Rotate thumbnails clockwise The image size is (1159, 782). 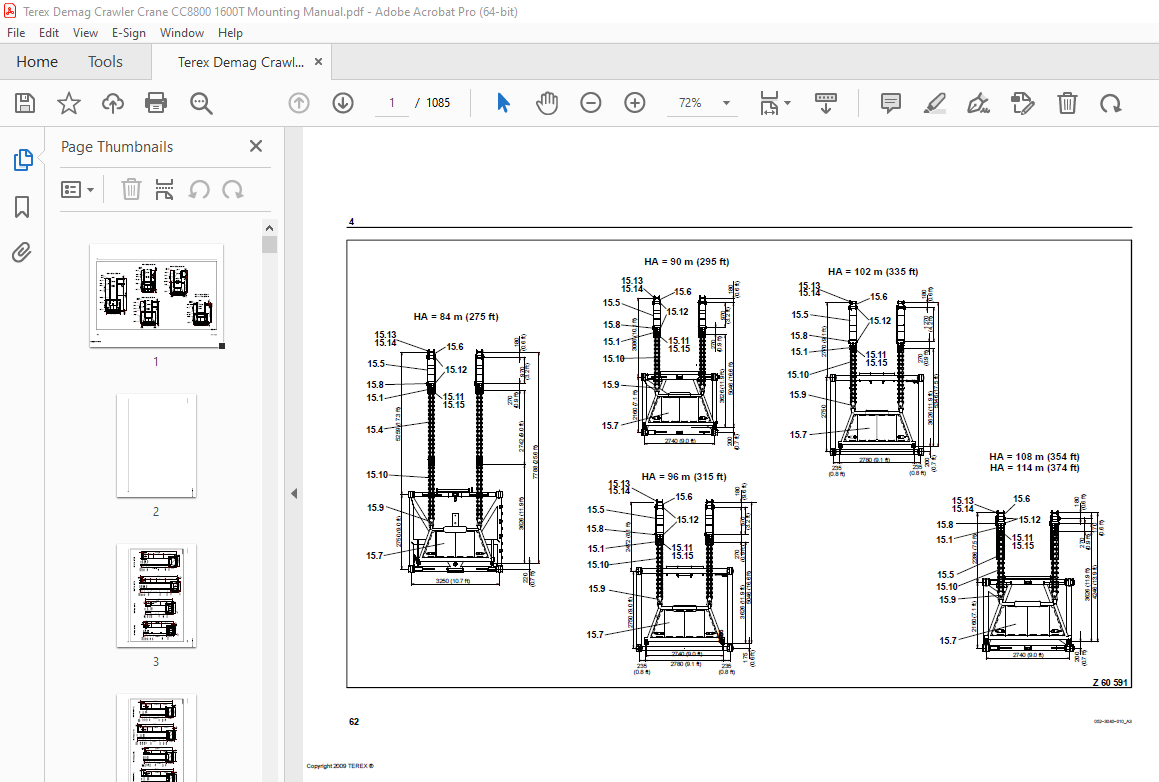point(232,190)
